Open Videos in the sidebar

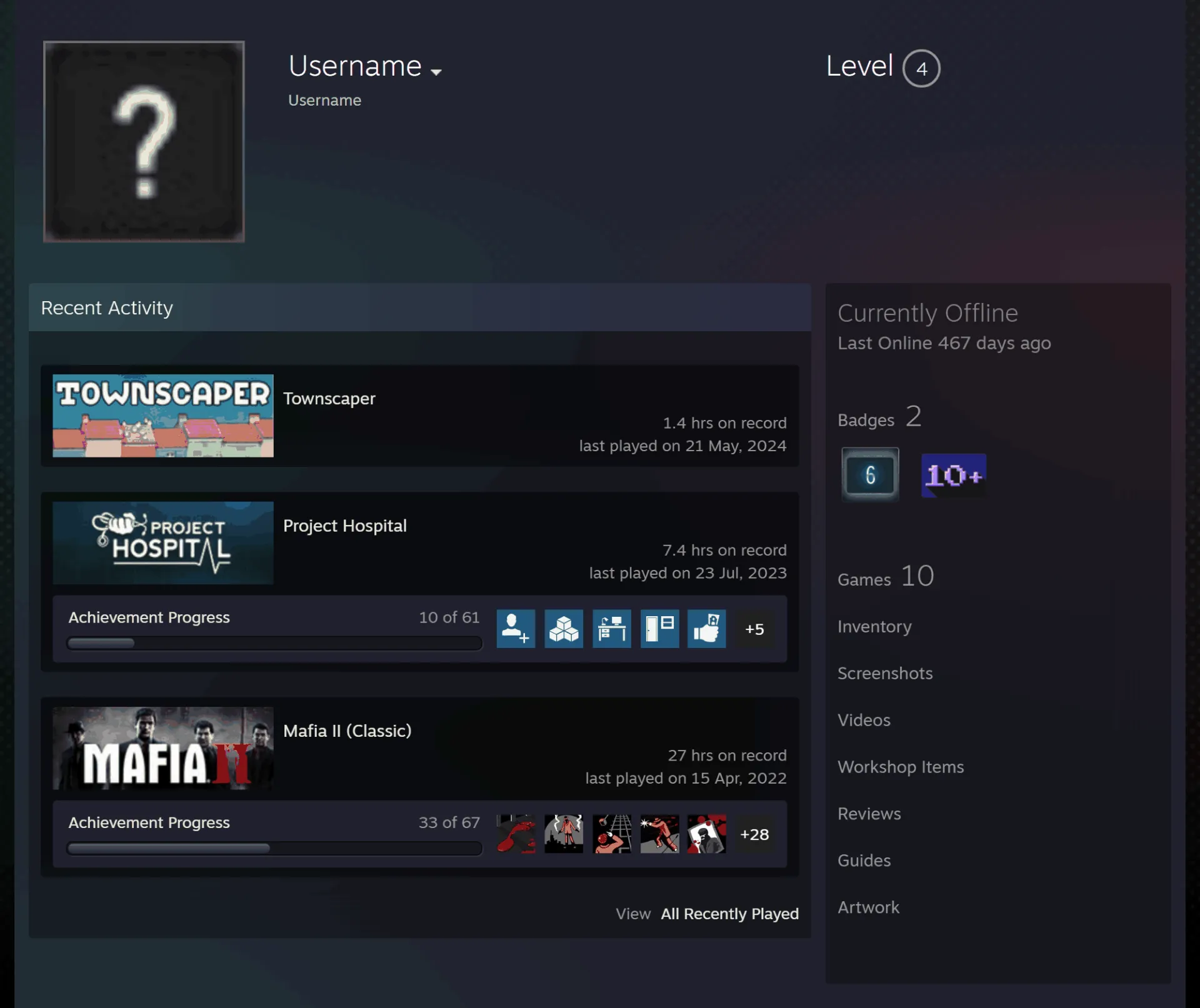point(864,721)
